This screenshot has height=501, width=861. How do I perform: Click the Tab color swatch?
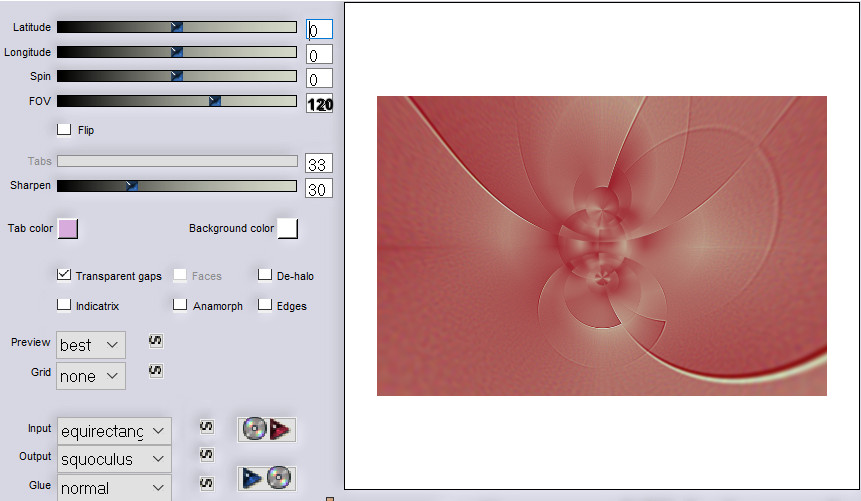pos(68,229)
